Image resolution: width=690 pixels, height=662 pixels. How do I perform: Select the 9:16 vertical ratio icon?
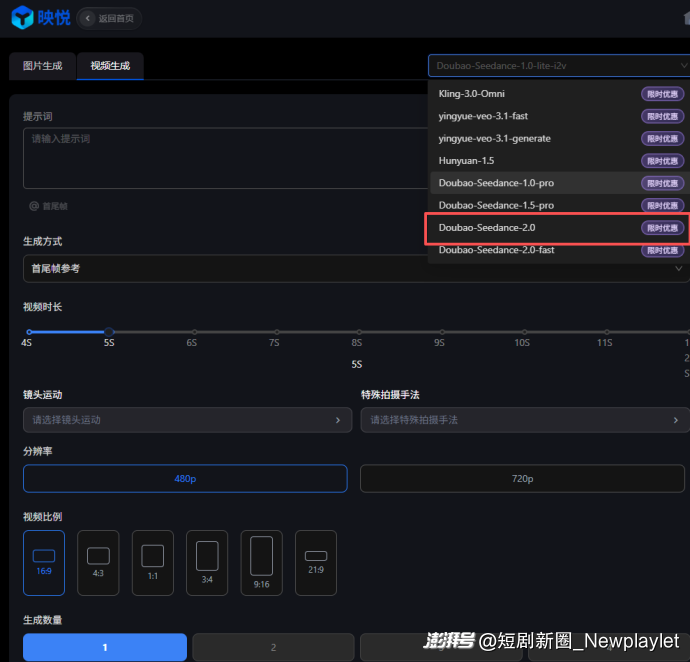261,555
